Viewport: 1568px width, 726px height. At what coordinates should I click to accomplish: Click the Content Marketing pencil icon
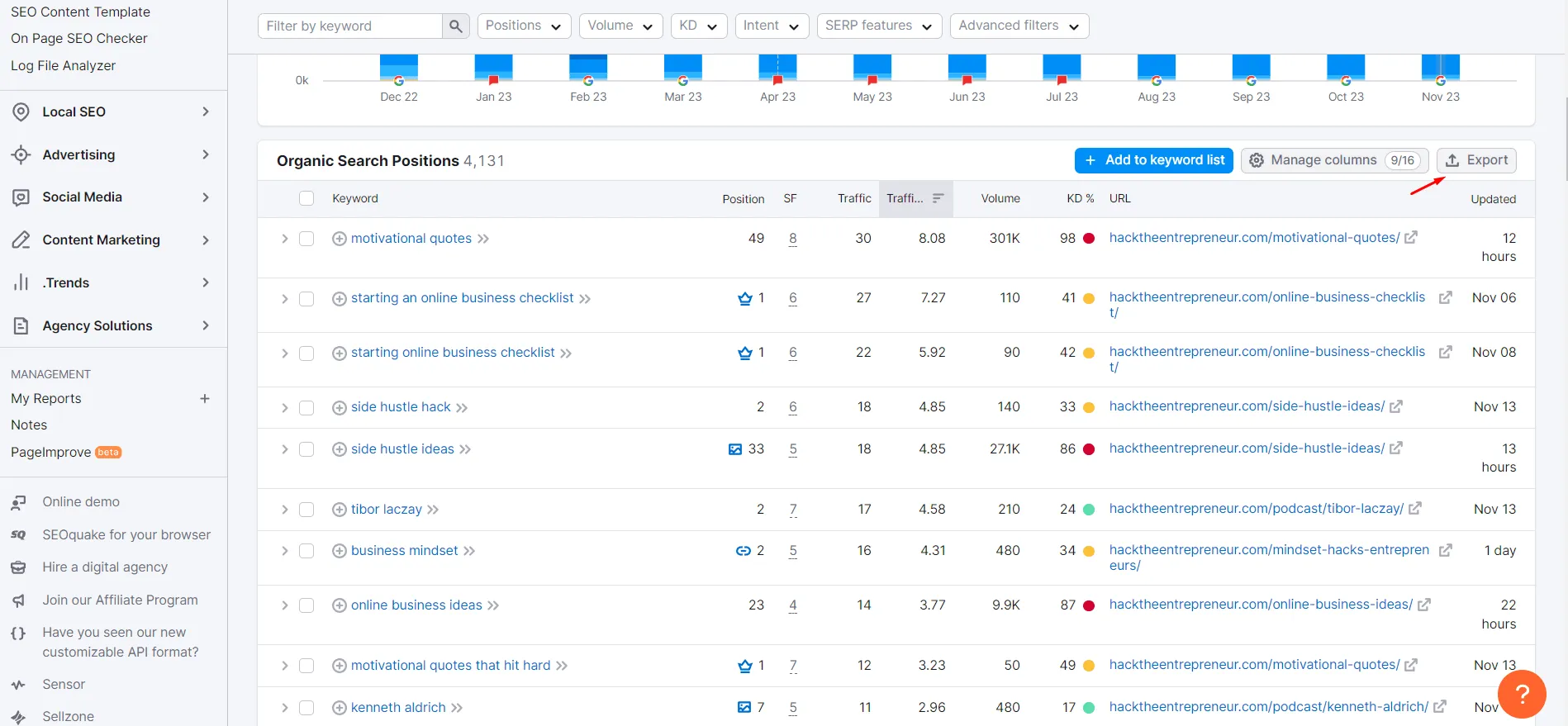coord(21,240)
